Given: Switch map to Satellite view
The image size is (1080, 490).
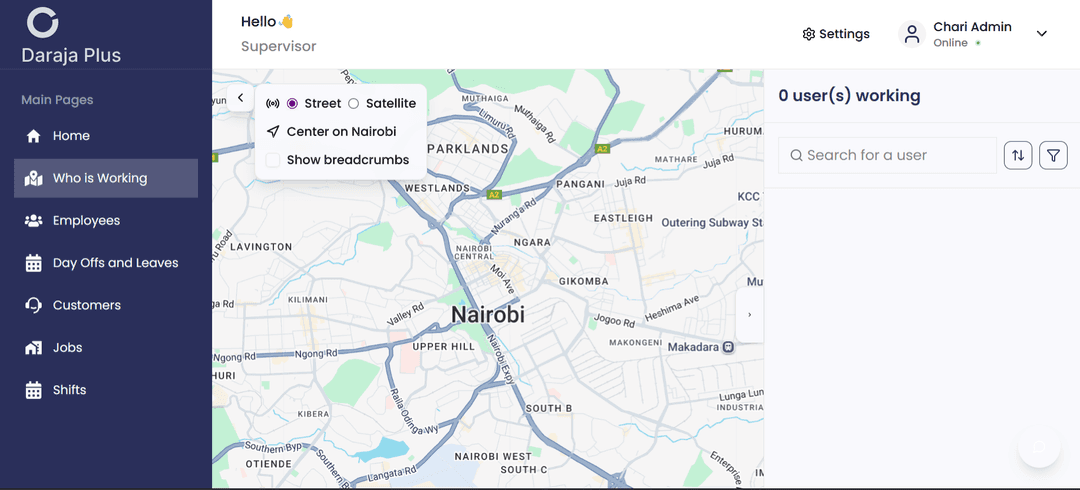Looking at the screenshot, I should tap(354, 104).
